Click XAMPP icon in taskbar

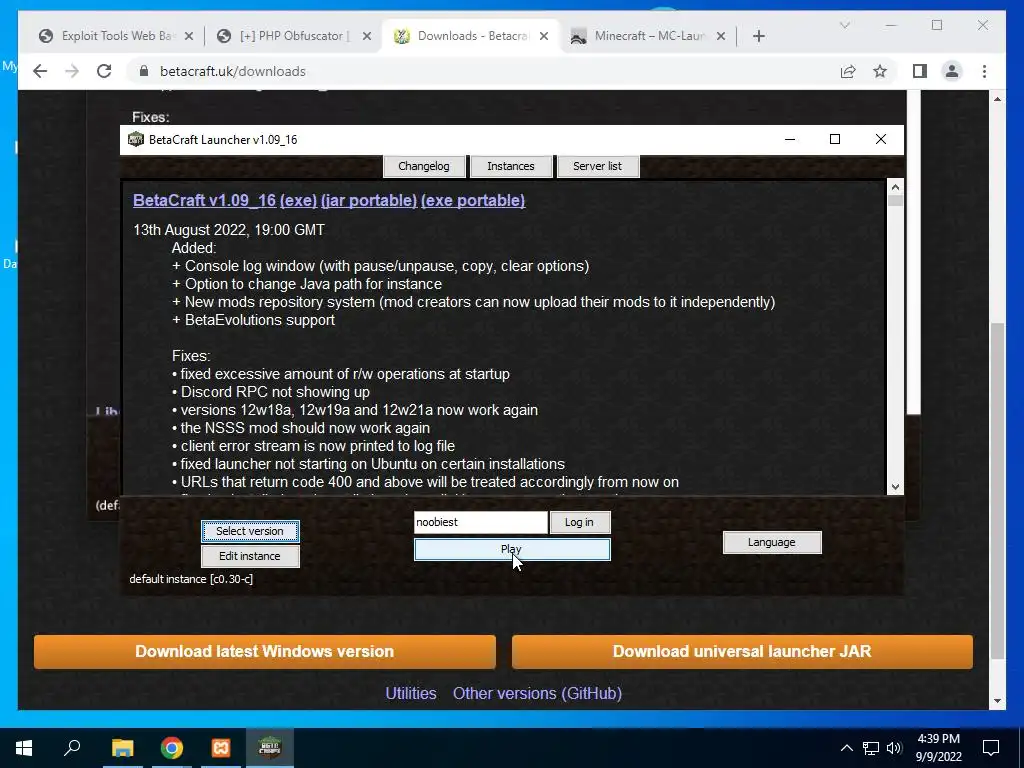221,748
